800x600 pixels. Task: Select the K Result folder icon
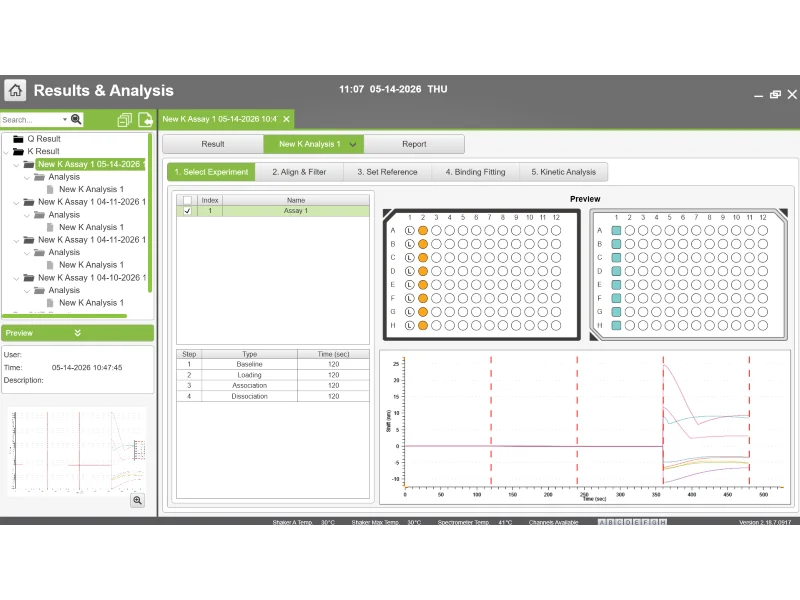(x=18, y=152)
